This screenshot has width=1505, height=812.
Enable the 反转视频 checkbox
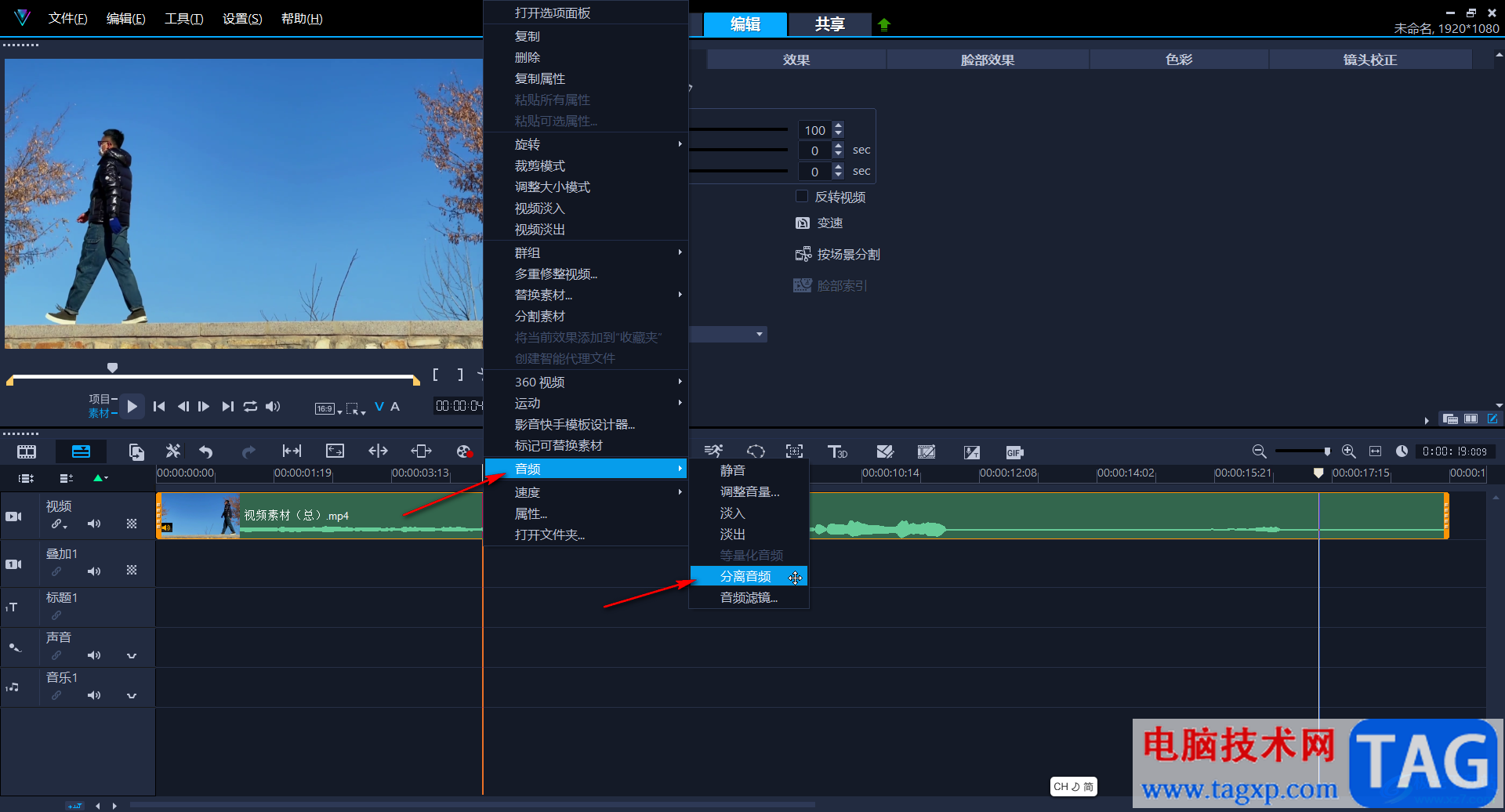(802, 196)
